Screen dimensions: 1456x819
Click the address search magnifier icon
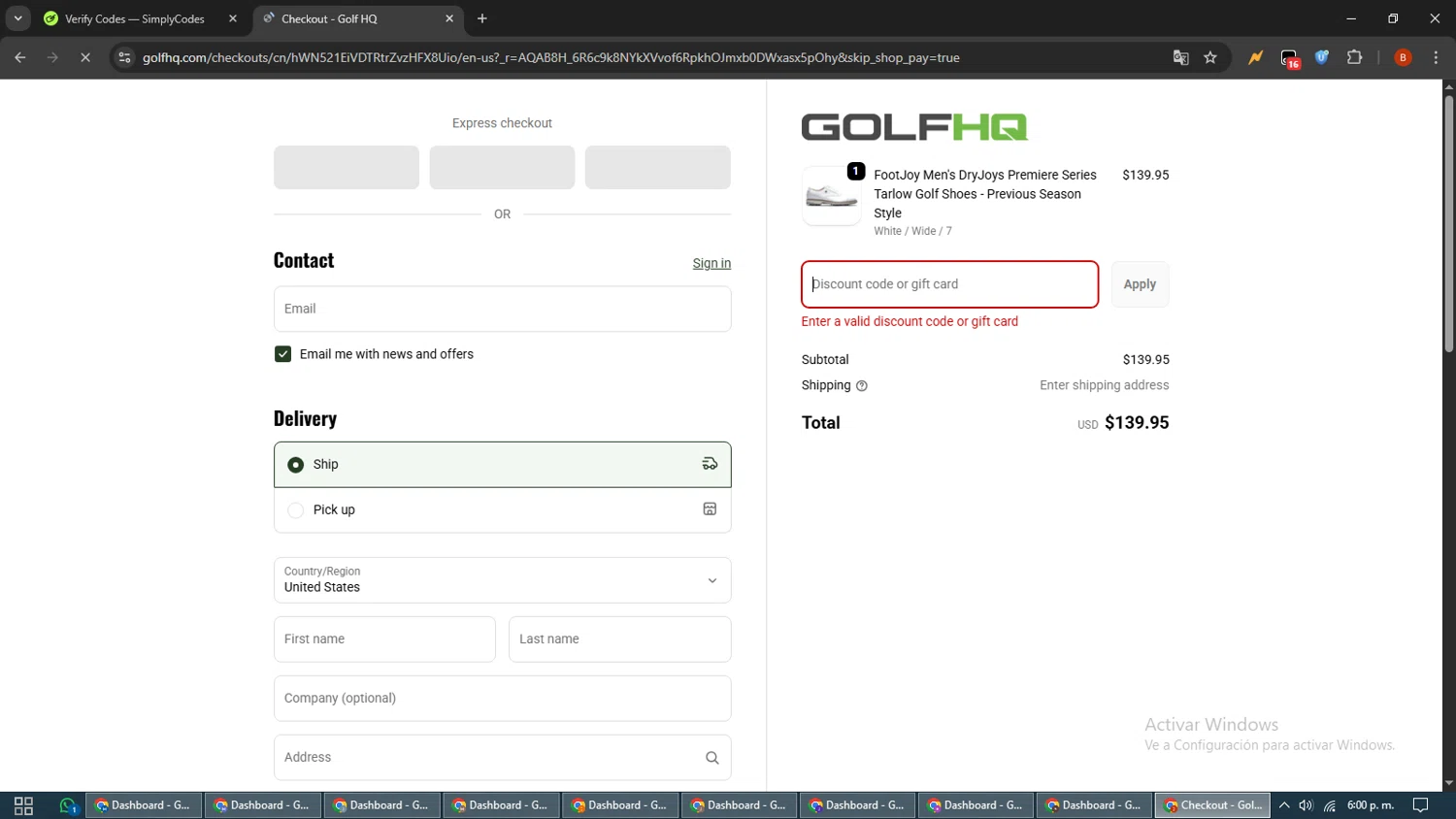[x=711, y=758]
